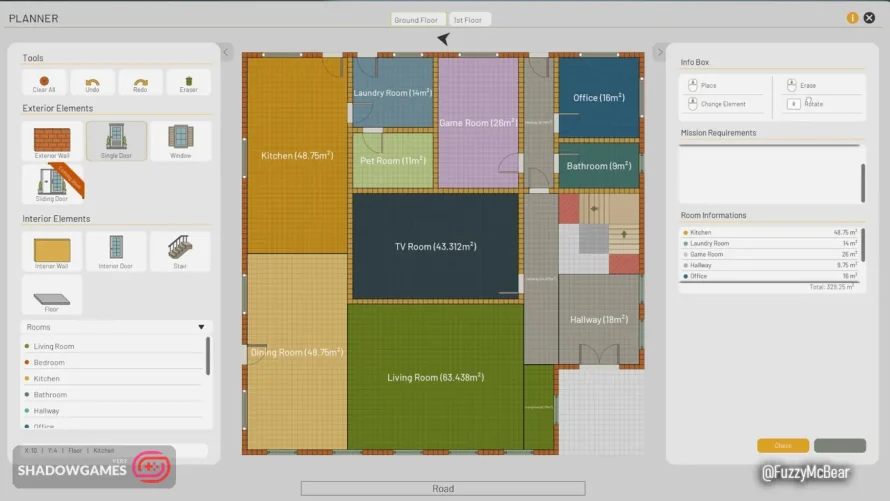Select the Floor element
The image size is (890, 501).
click(52, 295)
